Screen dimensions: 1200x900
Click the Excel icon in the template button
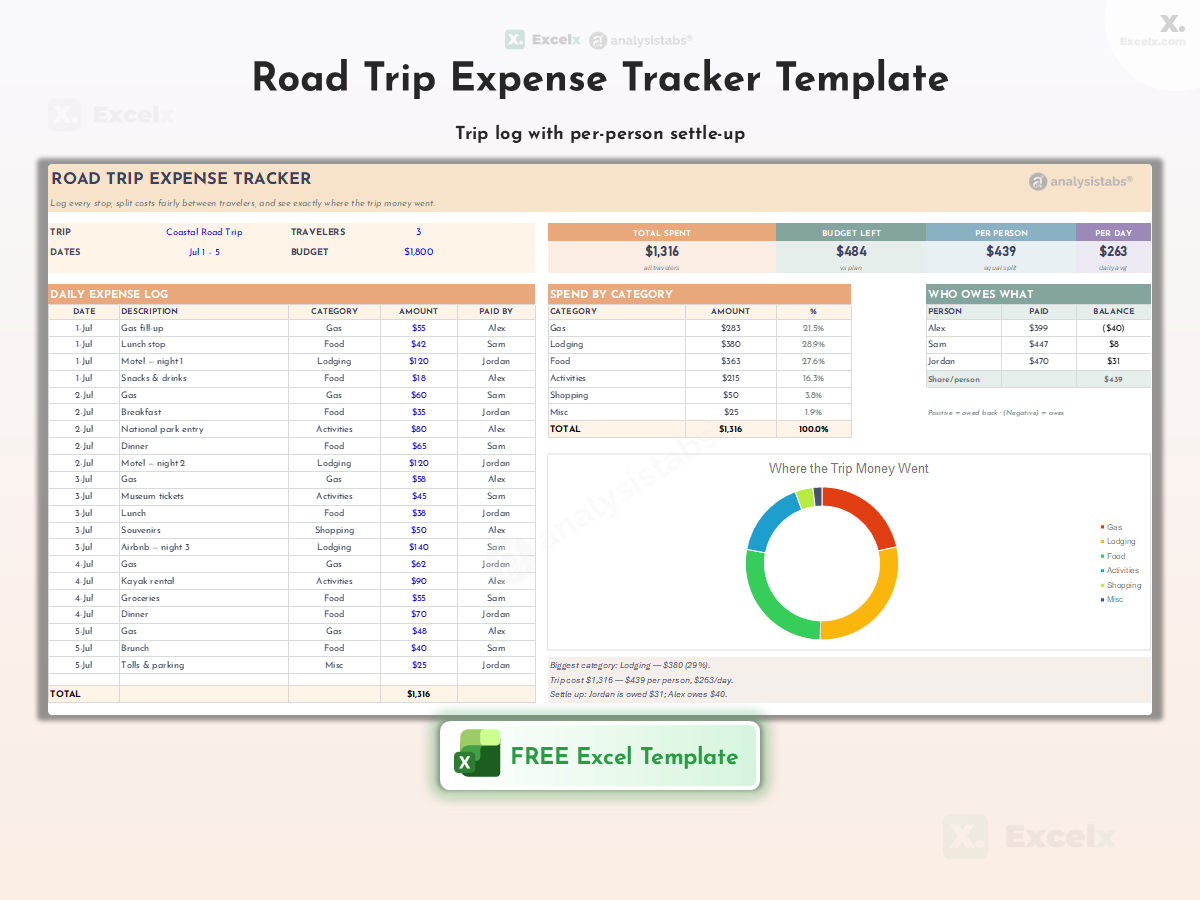478,753
